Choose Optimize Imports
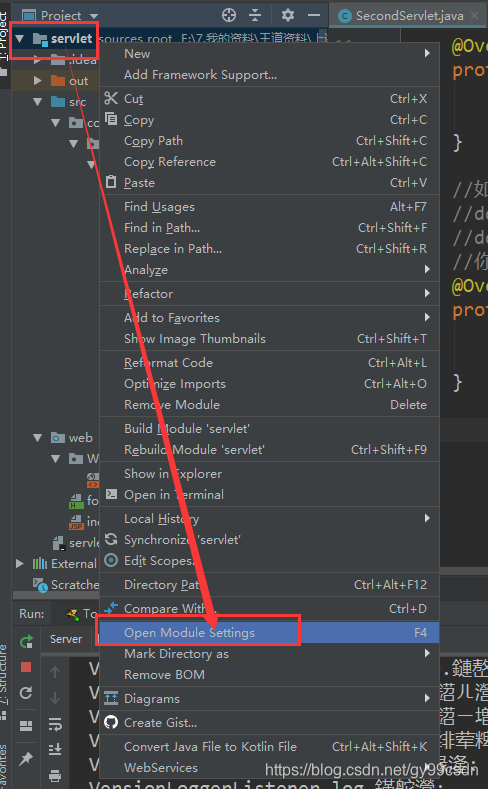Viewport: 488px width, 789px height. pos(270,383)
